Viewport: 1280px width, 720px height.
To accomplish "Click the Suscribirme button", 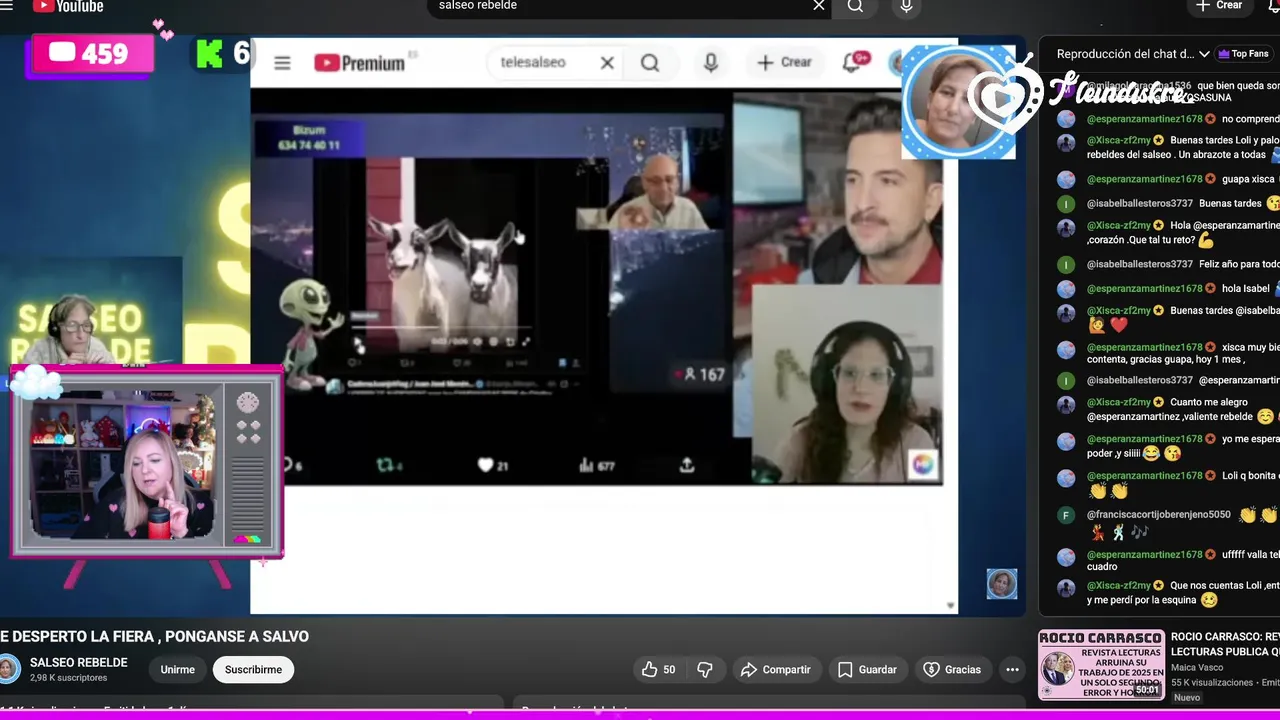I will click(253, 670).
